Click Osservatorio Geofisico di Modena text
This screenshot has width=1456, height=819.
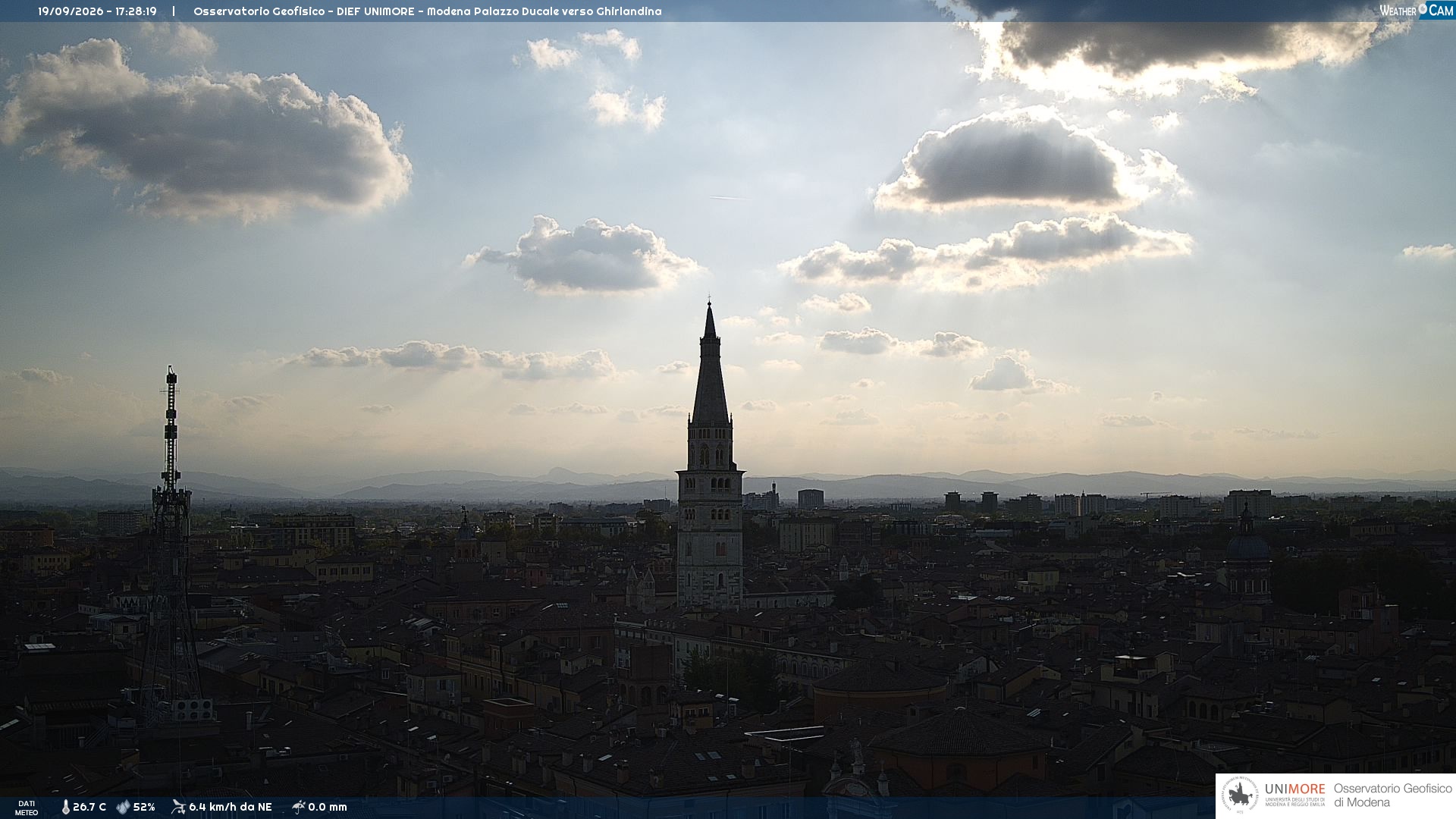[1392, 795]
